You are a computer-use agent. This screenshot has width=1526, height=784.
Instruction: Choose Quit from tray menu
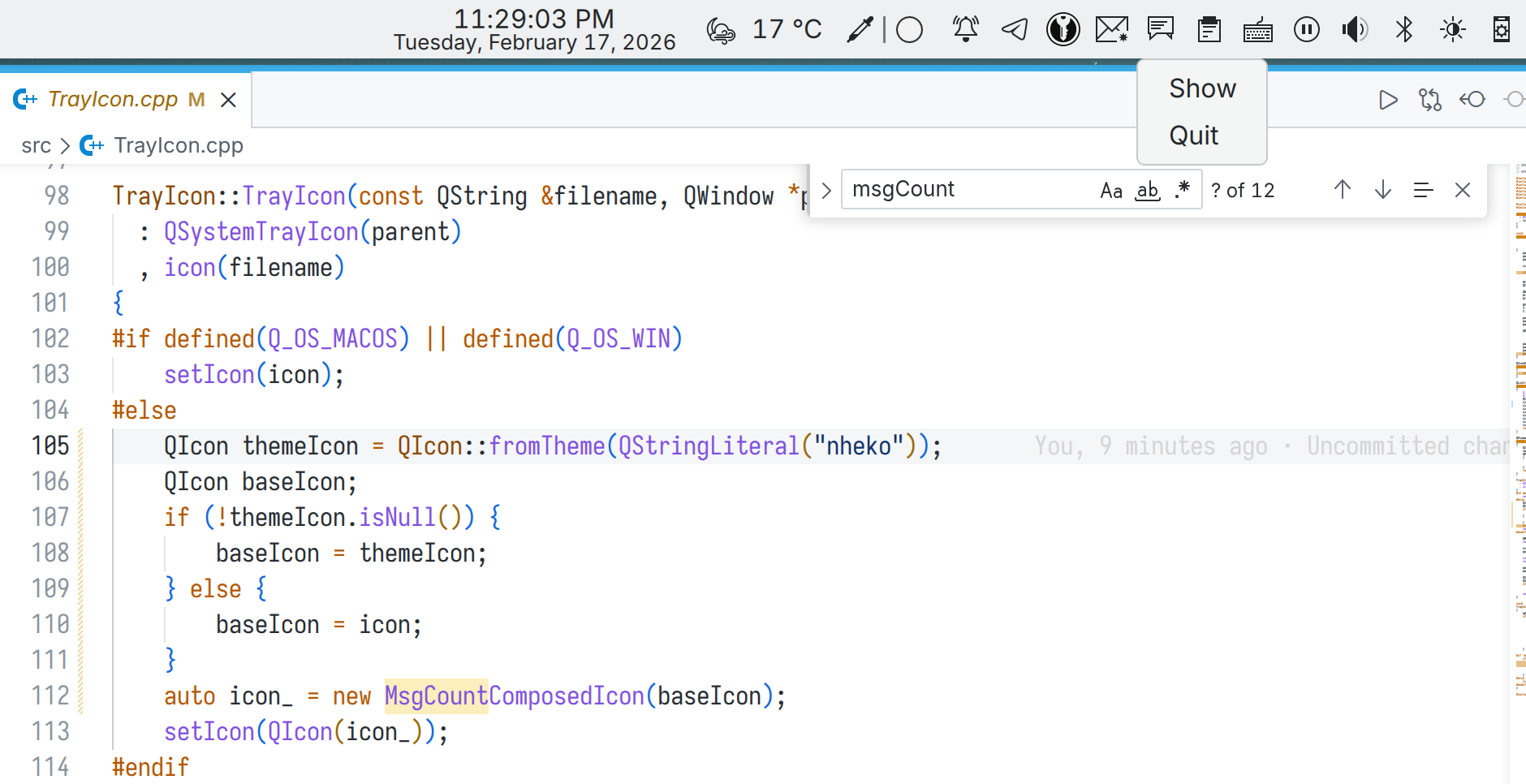(x=1193, y=135)
